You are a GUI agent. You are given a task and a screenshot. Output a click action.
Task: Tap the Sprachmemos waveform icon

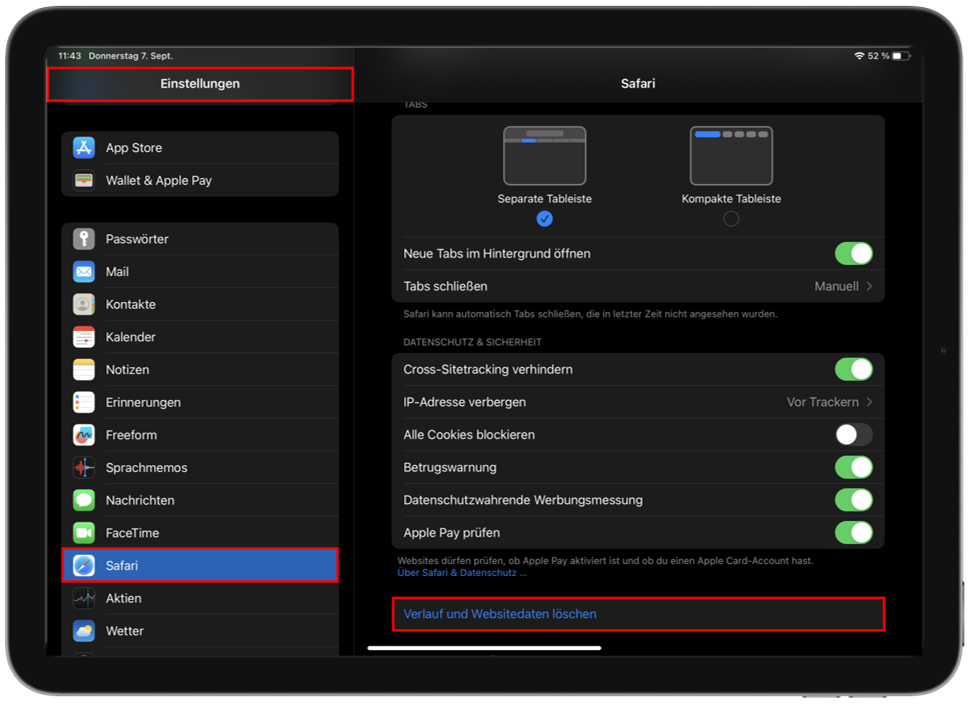tap(84, 468)
